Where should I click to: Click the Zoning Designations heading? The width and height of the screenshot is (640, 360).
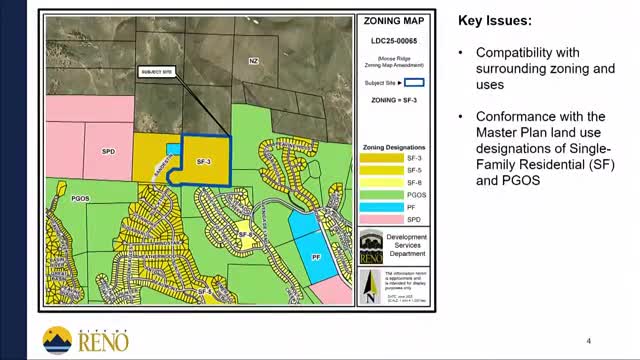[x=394, y=147]
